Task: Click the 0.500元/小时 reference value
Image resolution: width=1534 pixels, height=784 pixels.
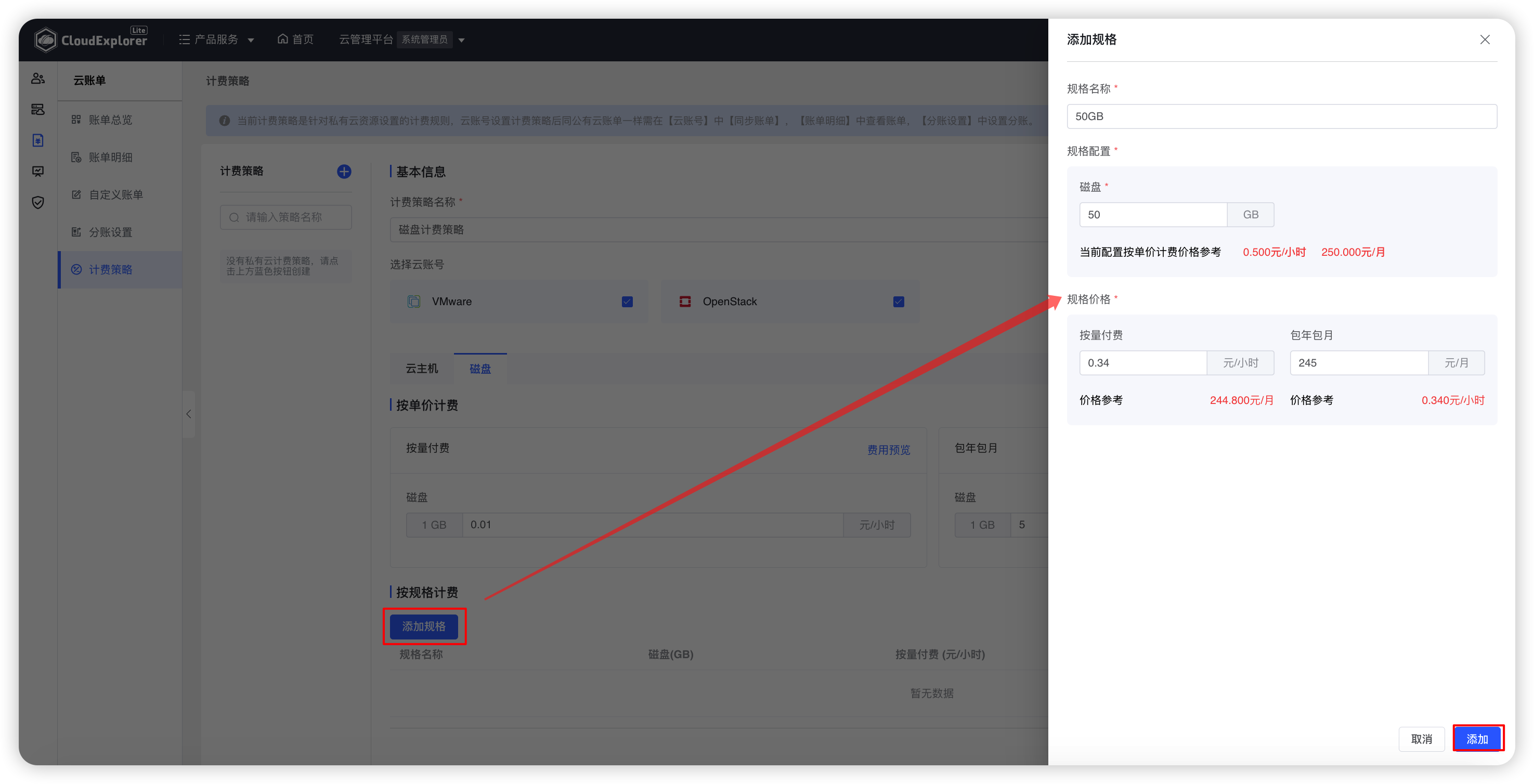Action: 1275,252
